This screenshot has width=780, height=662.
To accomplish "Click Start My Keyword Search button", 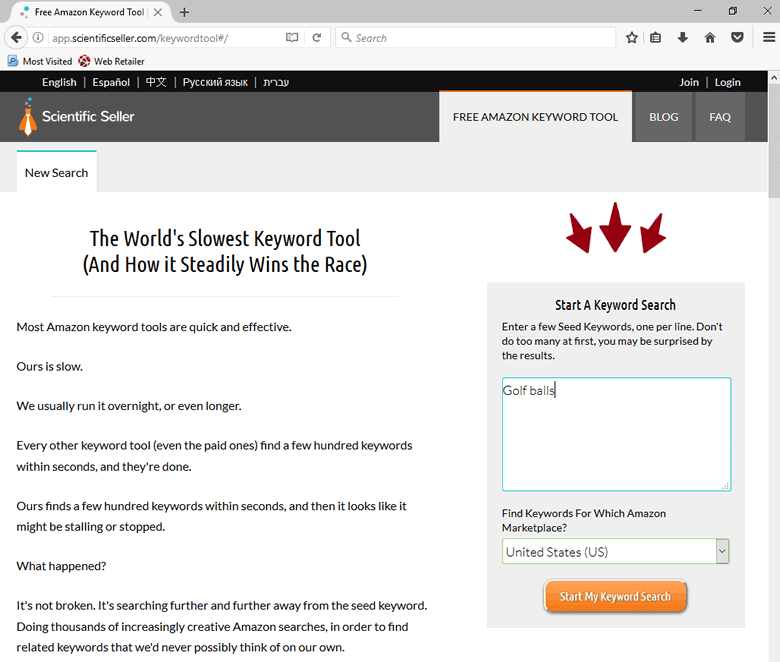I will pos(615,596).
